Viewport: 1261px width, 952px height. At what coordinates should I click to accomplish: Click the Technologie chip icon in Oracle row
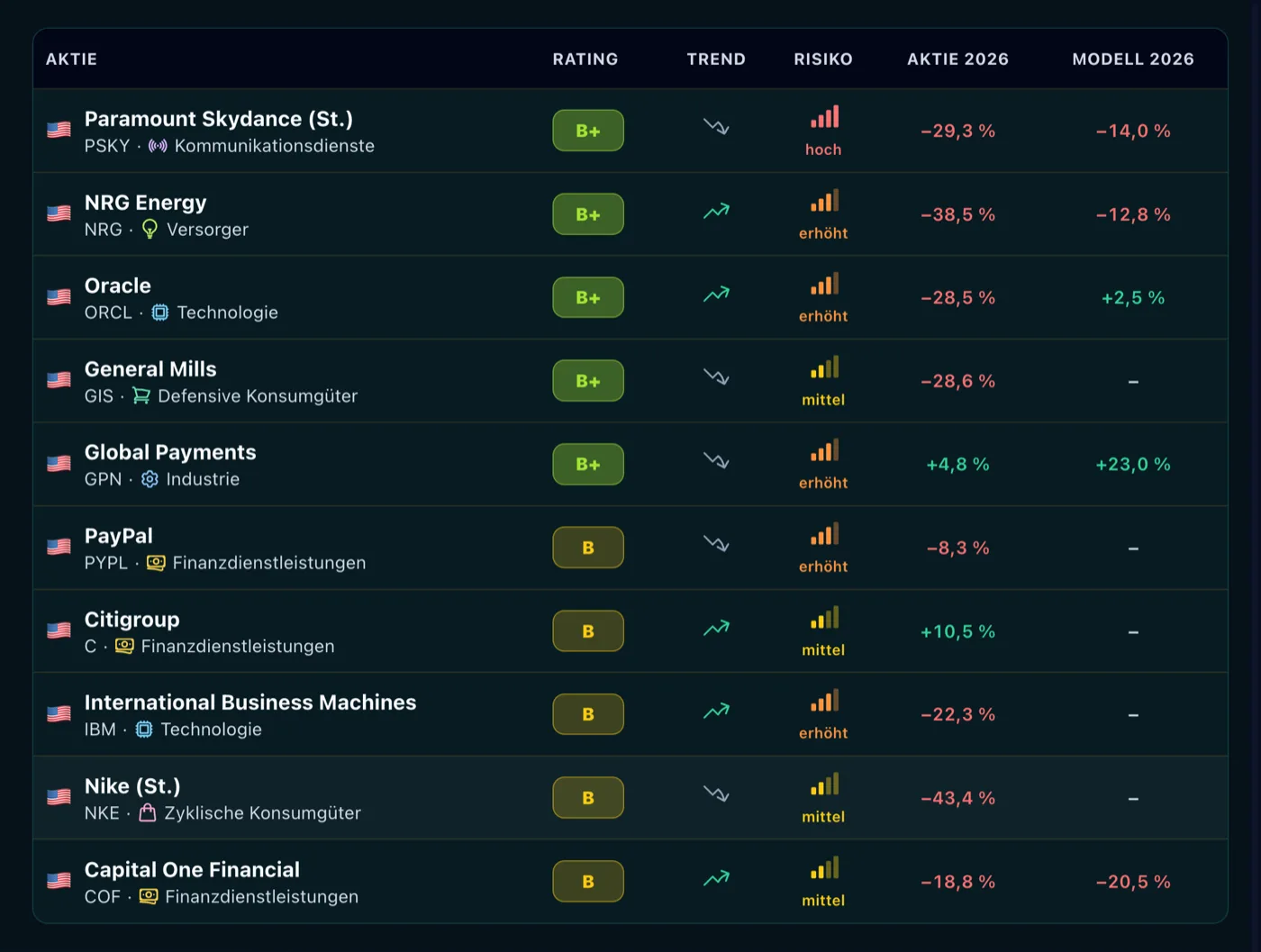(x=159, y=313)
